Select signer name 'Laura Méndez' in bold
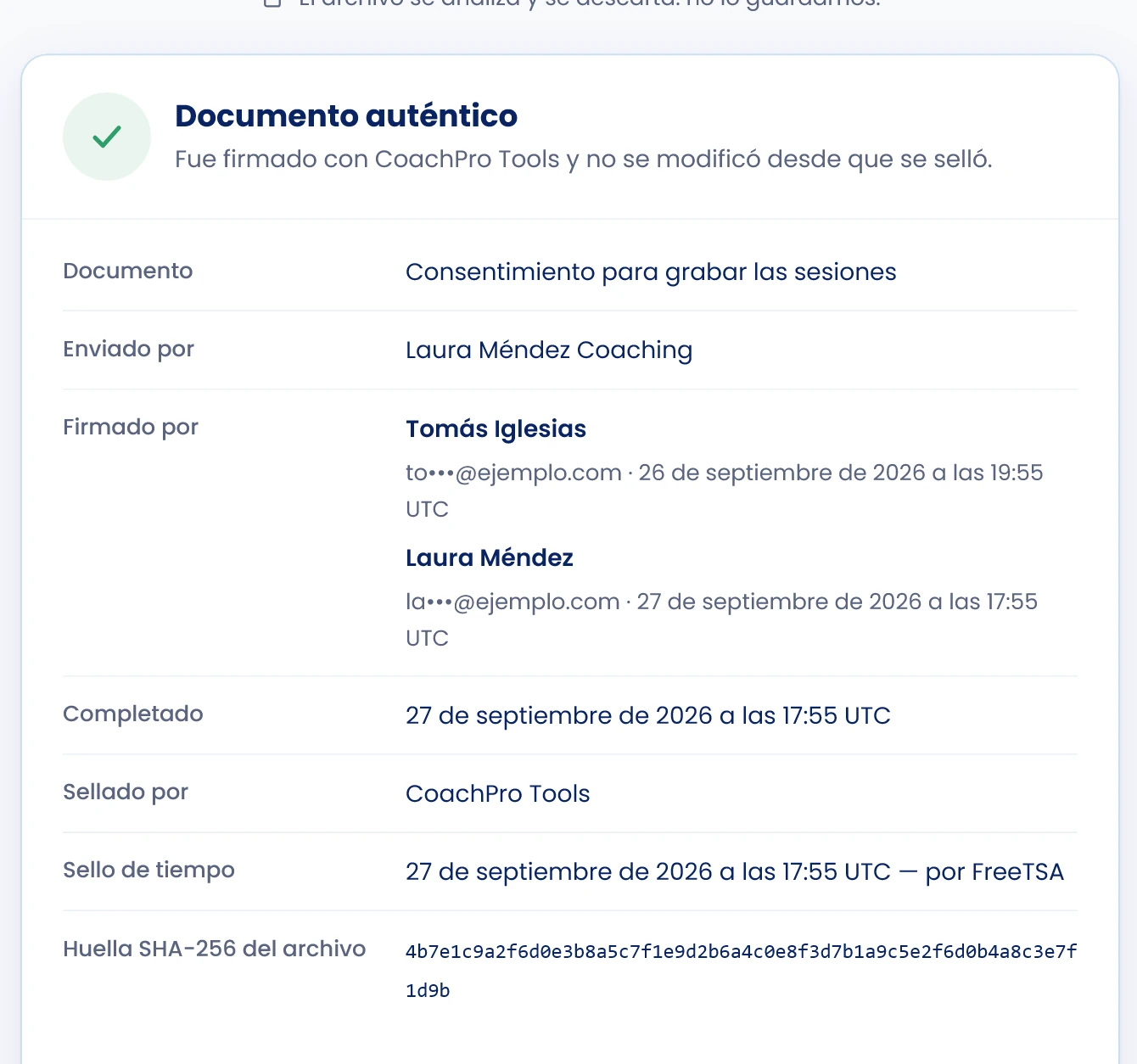The image size is (1137, 1064). (490, 557)
